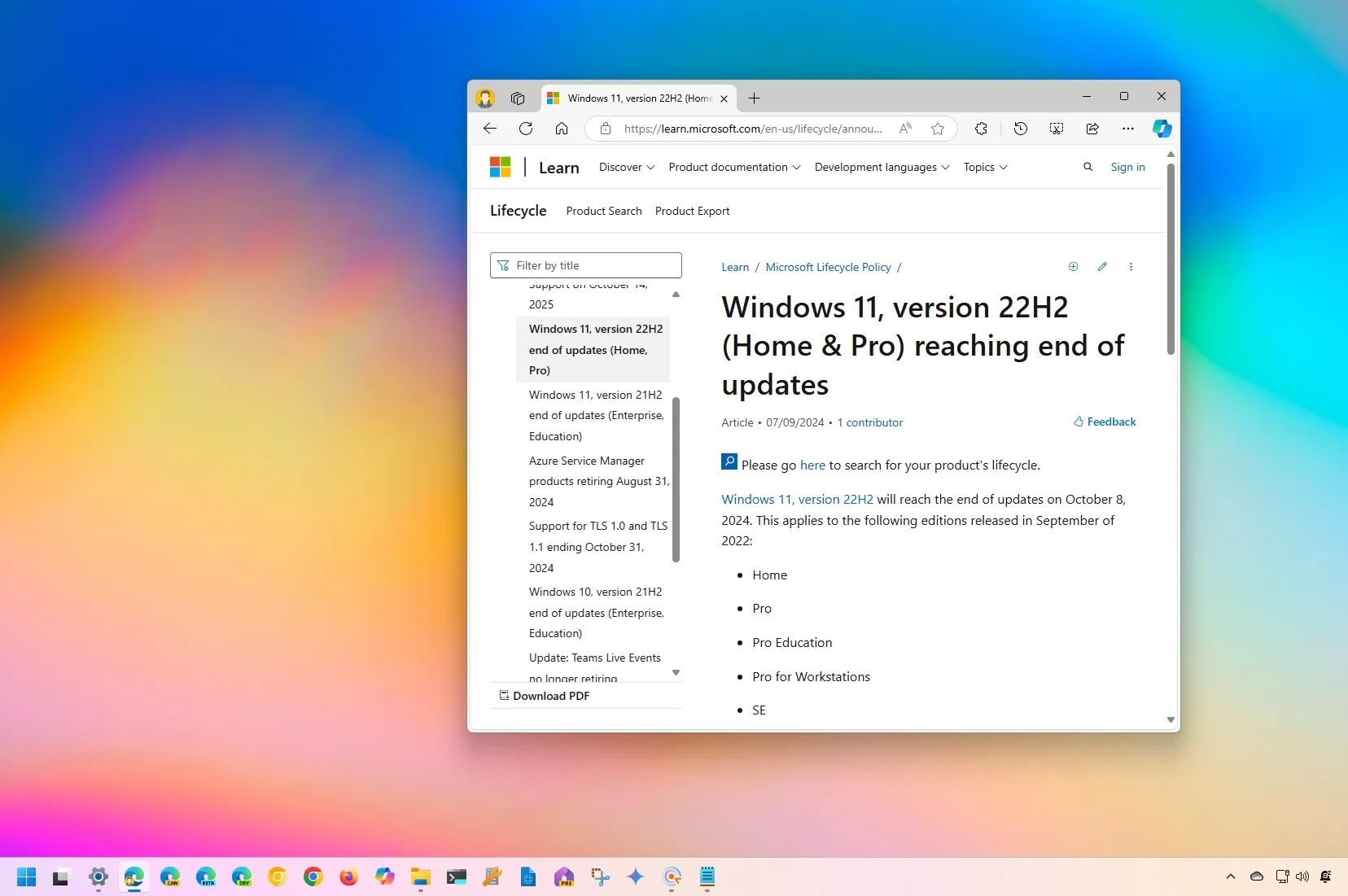1348x896 pixels.
Task: Expand the Product documentation dropdown
Action: click(x=734, y=167)
